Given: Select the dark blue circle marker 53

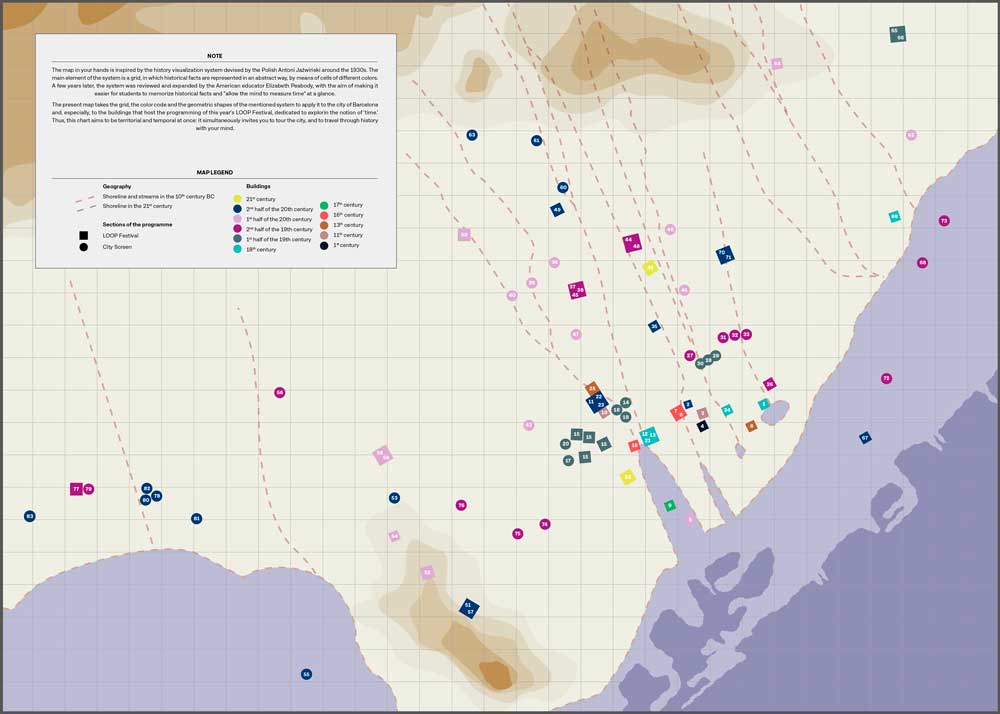Looking at the screenshot, I should tap(394, 498).
